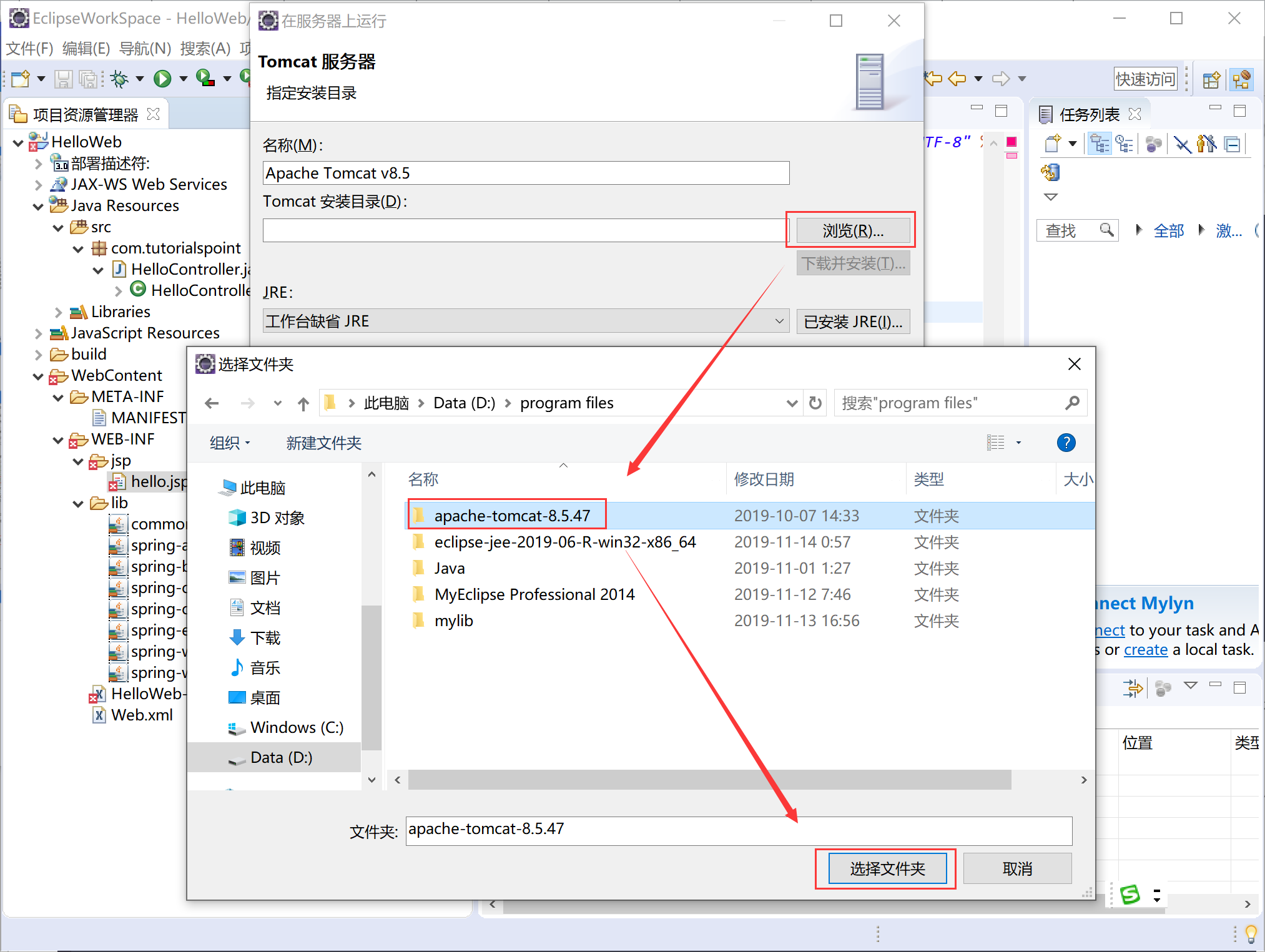Screen dimensions: 1265x952
Task: Click the back arrow in folder dialog
Action: coord(212,403)
